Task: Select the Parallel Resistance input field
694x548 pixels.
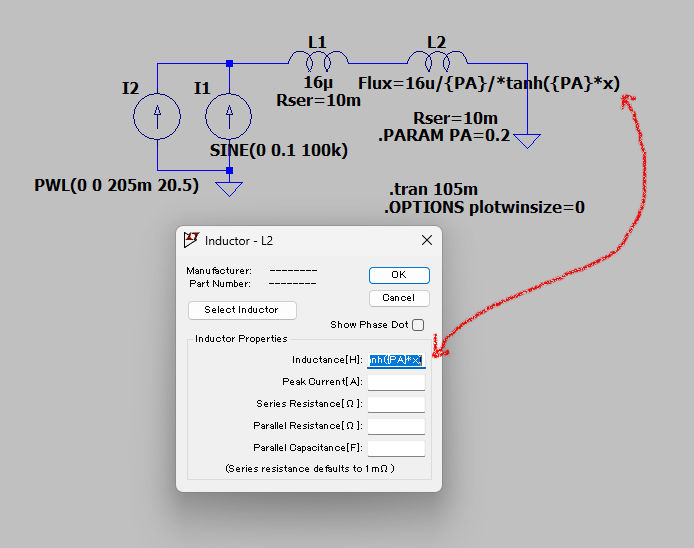Action: pos(396,426)
